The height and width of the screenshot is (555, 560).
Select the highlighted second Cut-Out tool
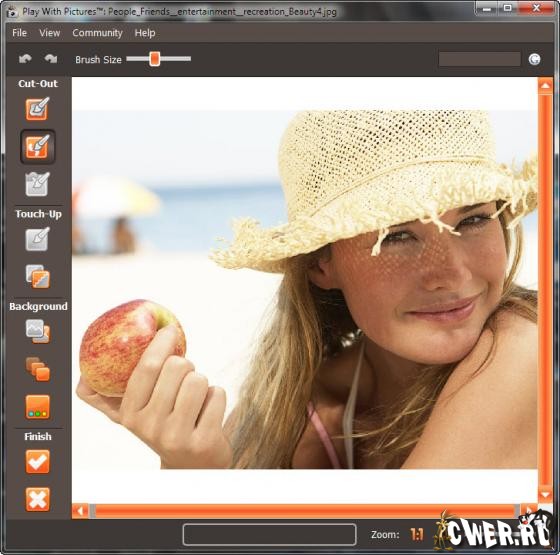click(38, 146)
